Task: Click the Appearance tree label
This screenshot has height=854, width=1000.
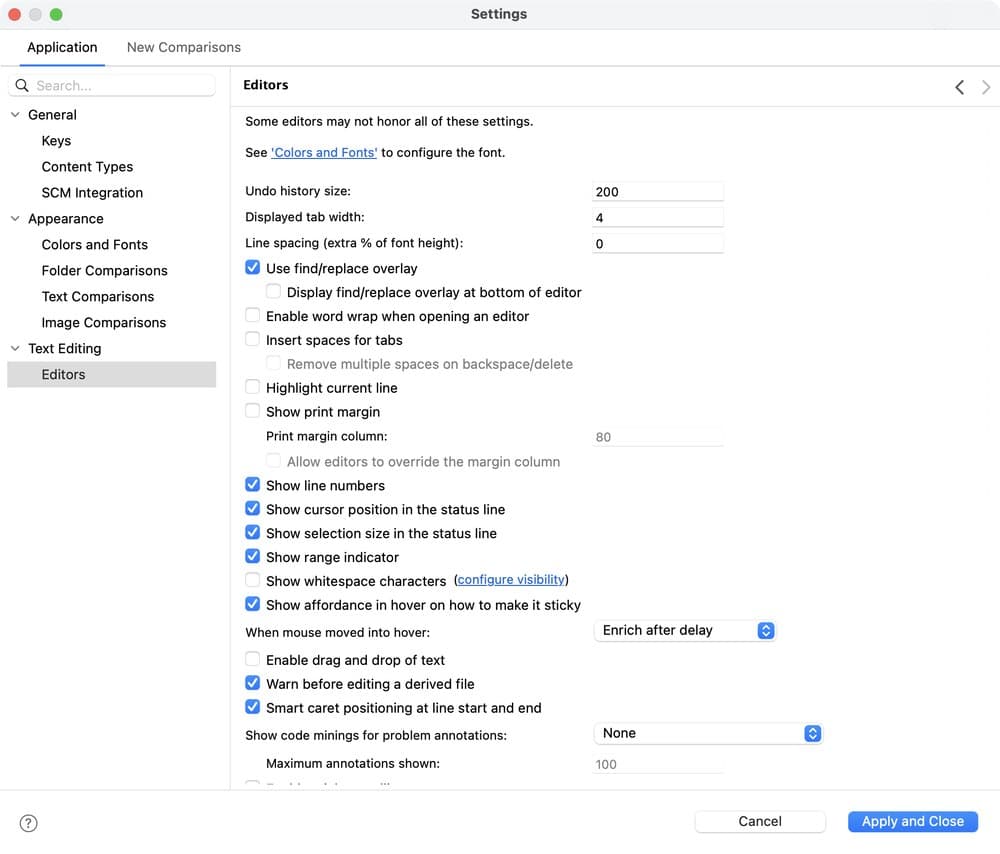Action: [66, 219]
